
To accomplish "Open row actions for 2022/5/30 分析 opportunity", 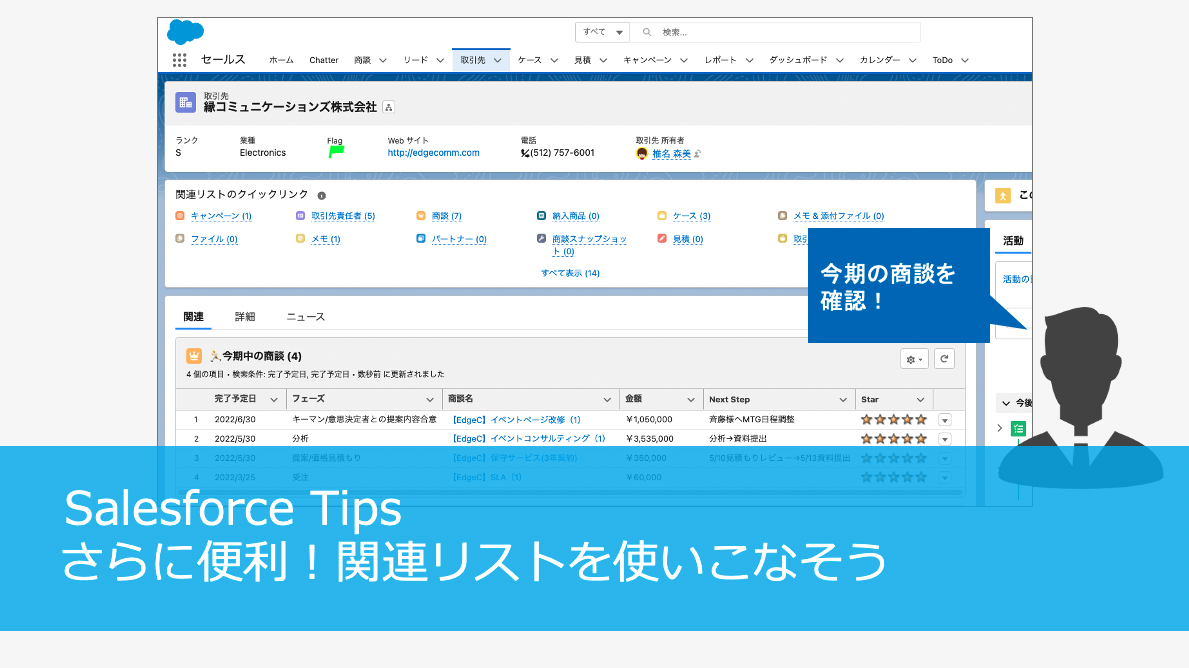I will [x=945, y=439].
